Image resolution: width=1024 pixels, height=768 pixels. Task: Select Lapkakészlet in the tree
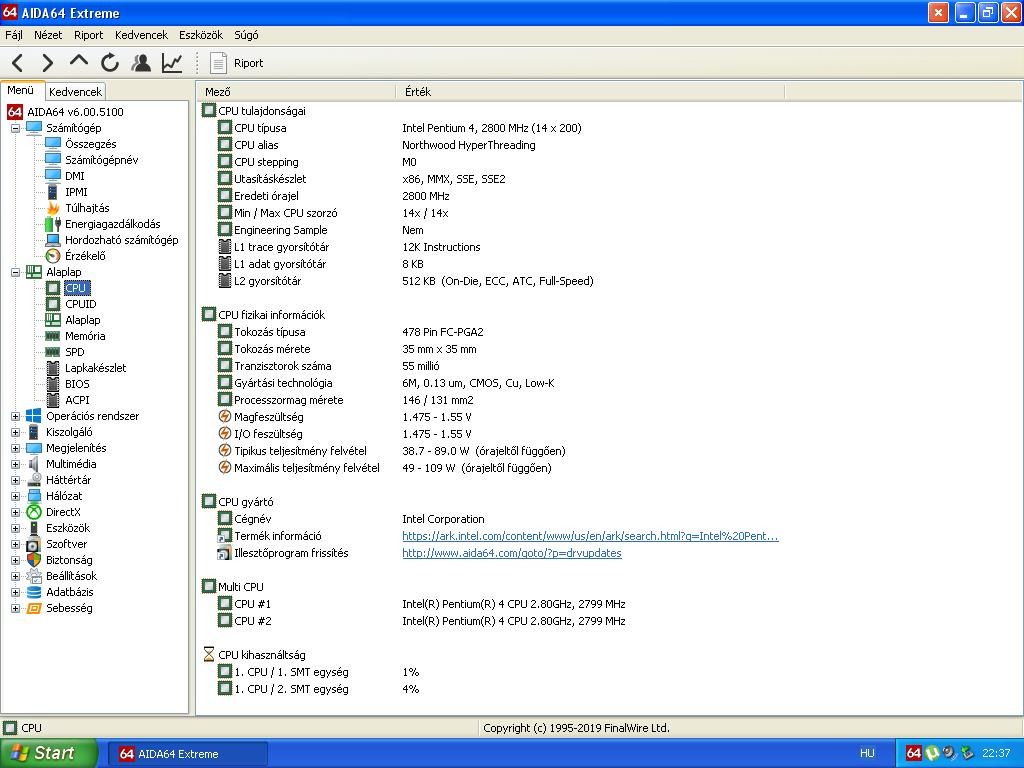[x=95, y=368]
